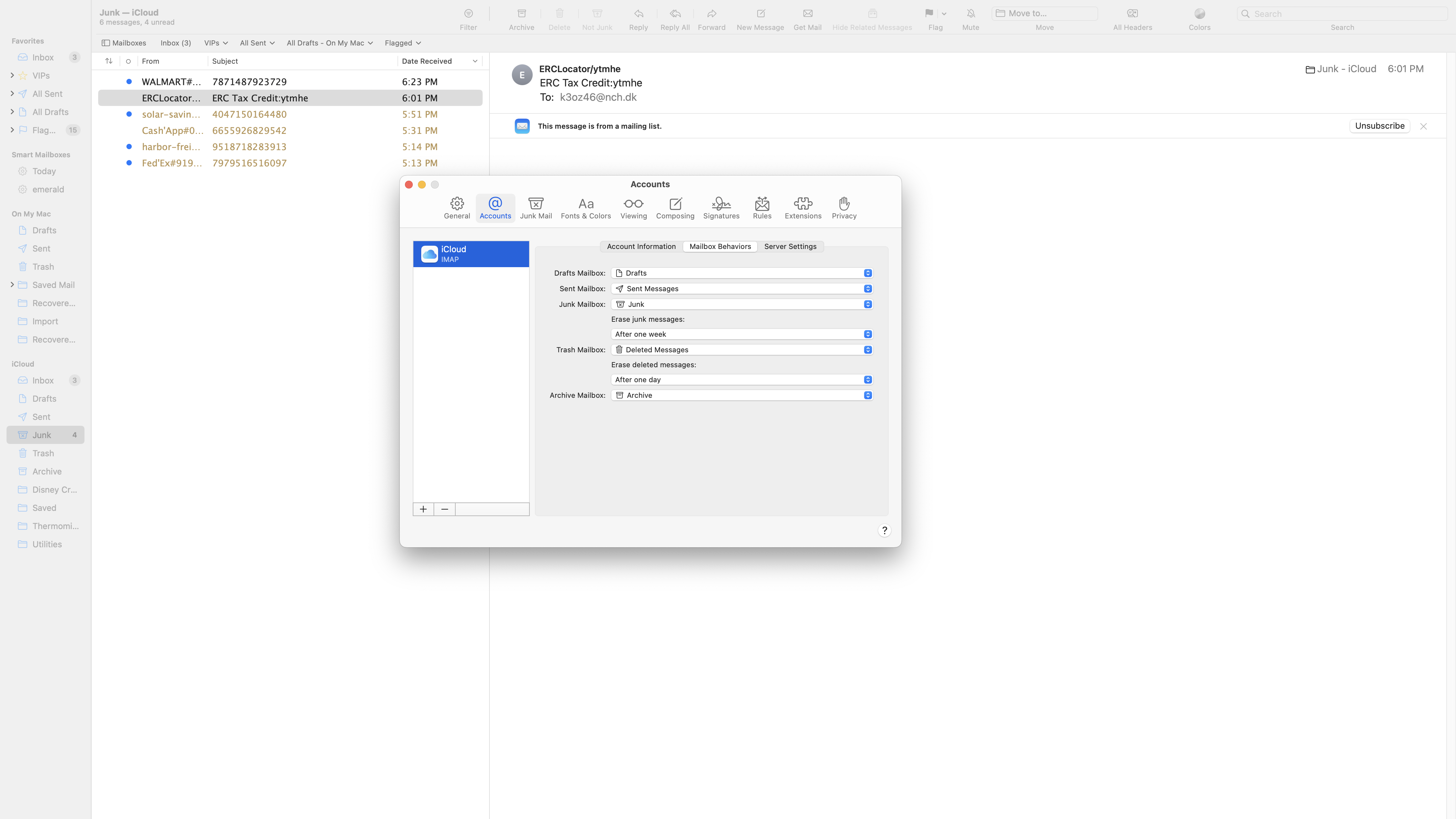
Task: Compose with the New Message icon
Action: [x=760, y=14]
